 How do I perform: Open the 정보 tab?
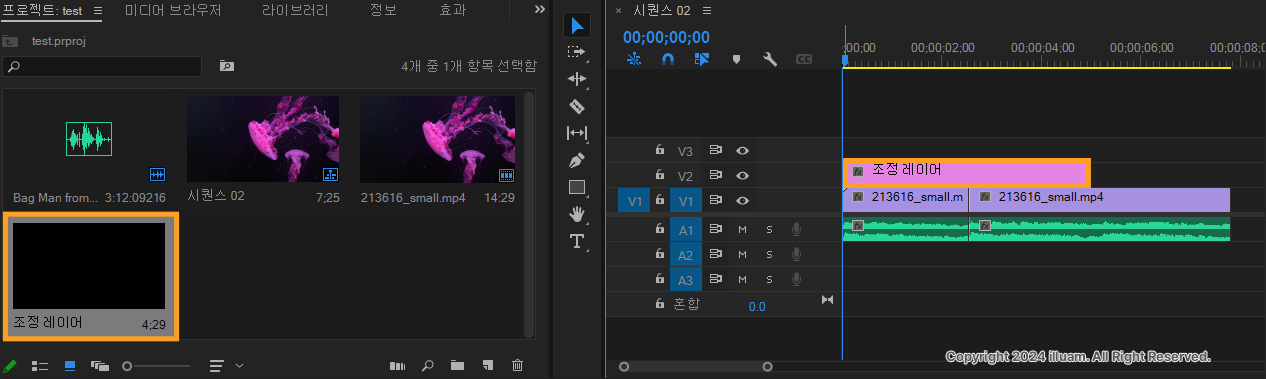pyautogui.click(x=384, y=10)
